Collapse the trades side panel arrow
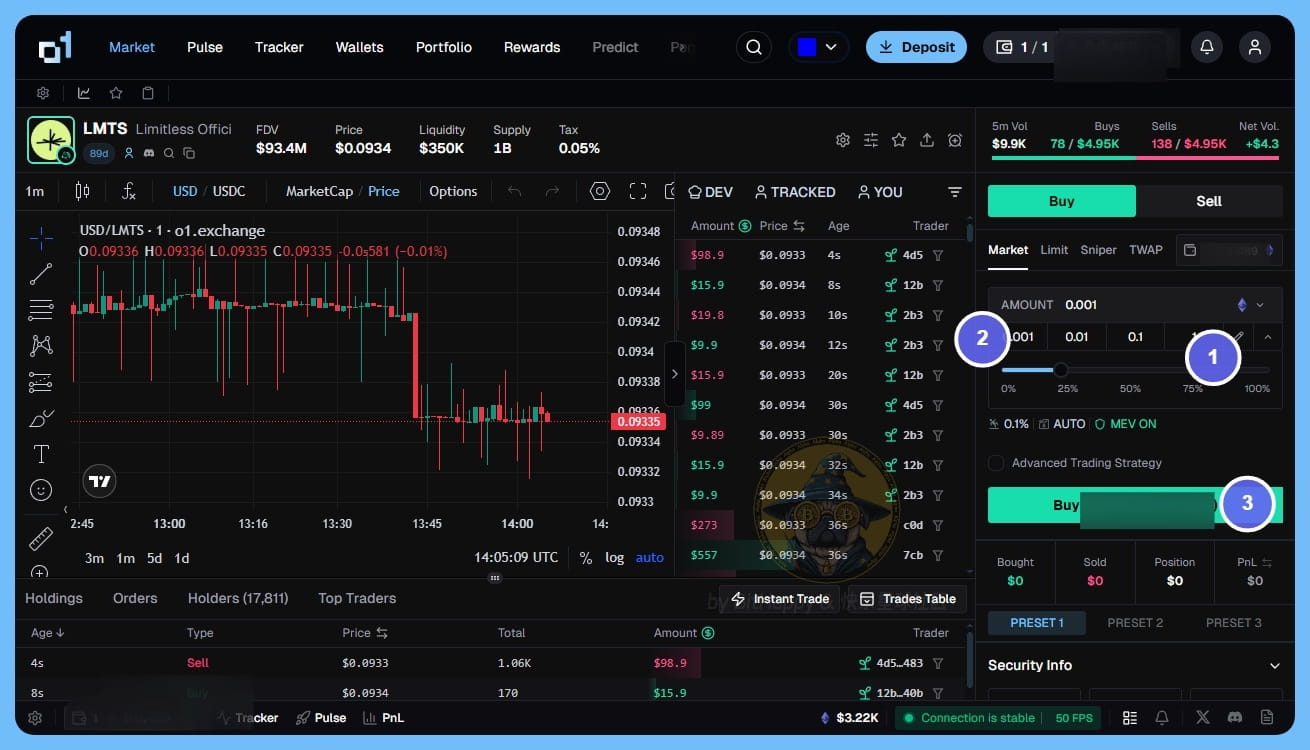The height and width of the screenshot is (750, 1310). tap(675, 374)
